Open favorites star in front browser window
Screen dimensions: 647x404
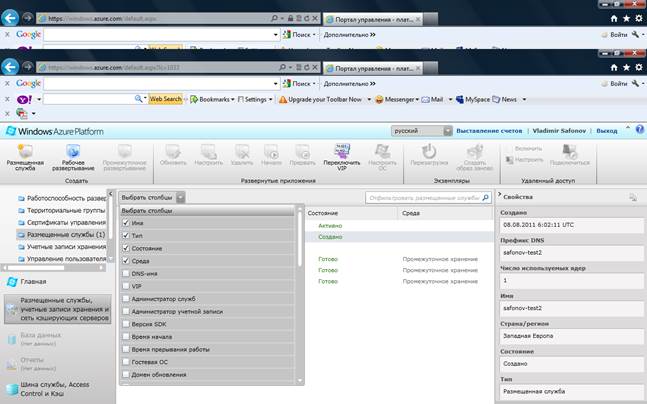click(x=626, y=67)
